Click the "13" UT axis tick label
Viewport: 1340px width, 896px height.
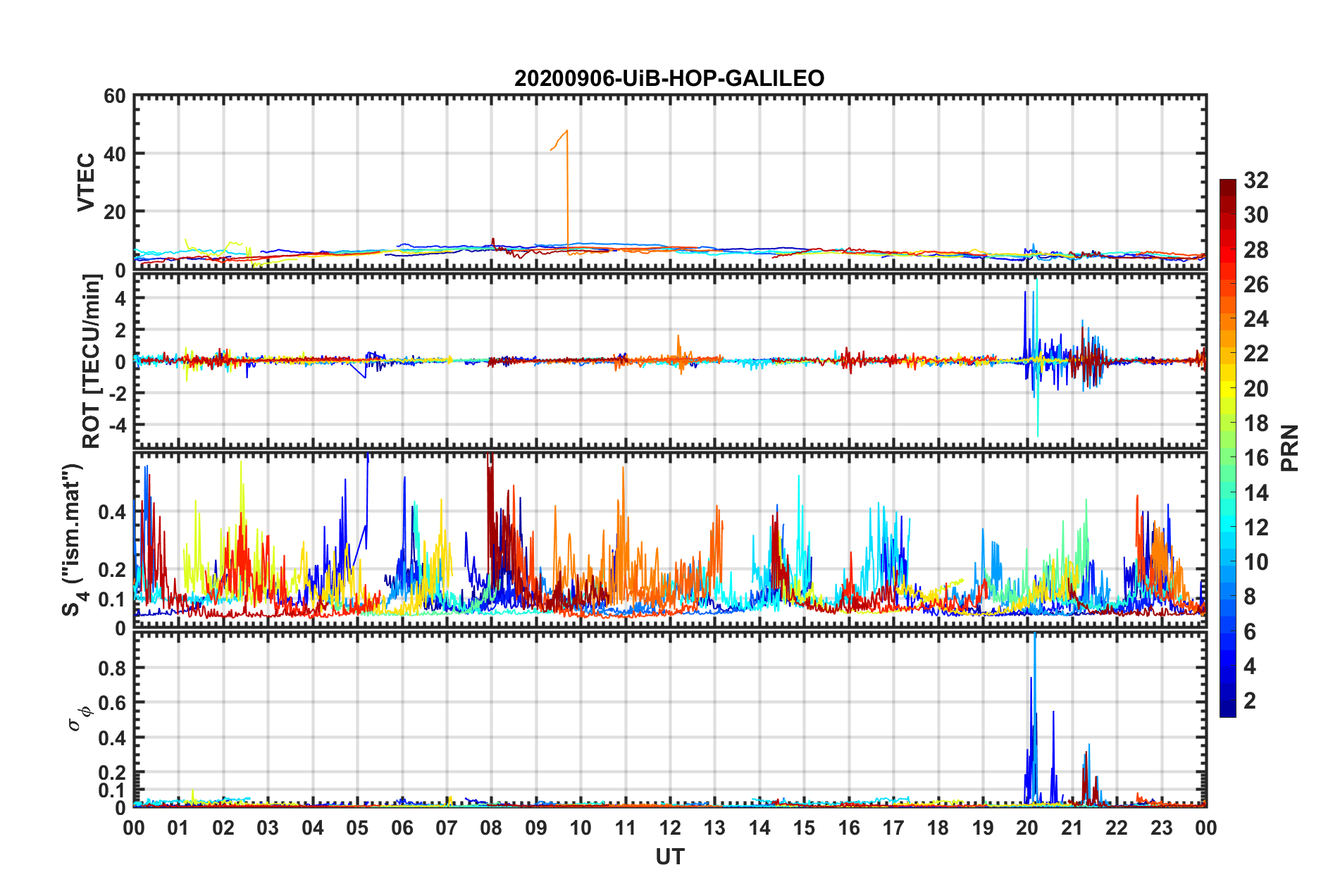tap(715, 828)
